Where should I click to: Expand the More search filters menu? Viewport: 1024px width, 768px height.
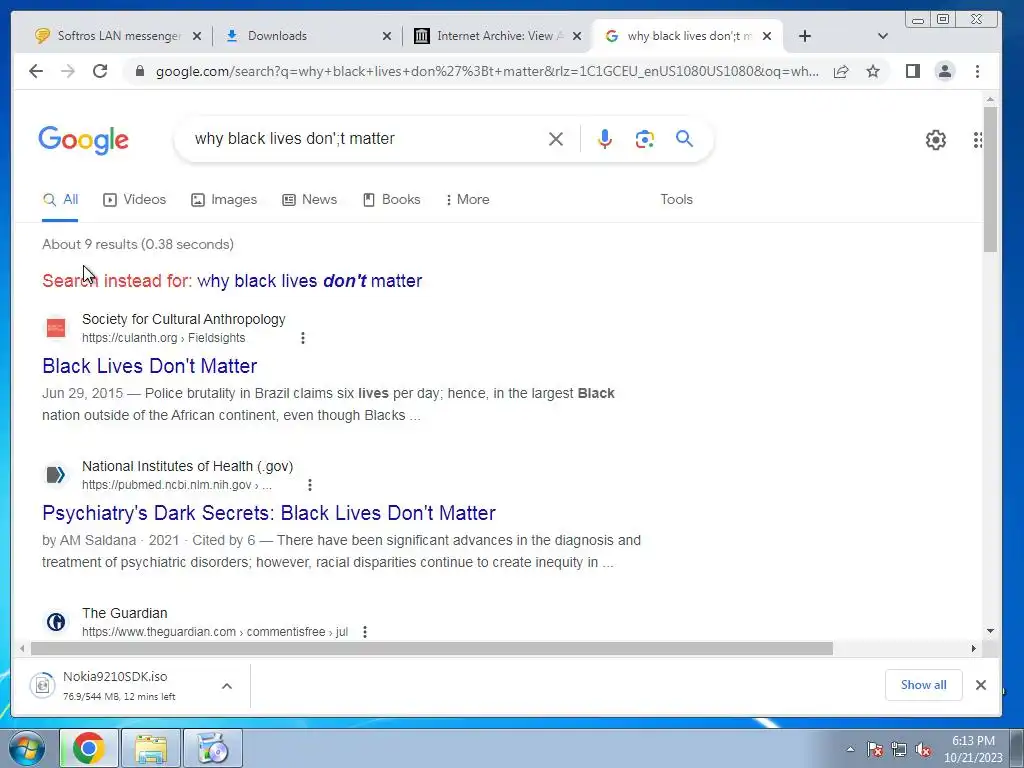click(x=467, y=199)
